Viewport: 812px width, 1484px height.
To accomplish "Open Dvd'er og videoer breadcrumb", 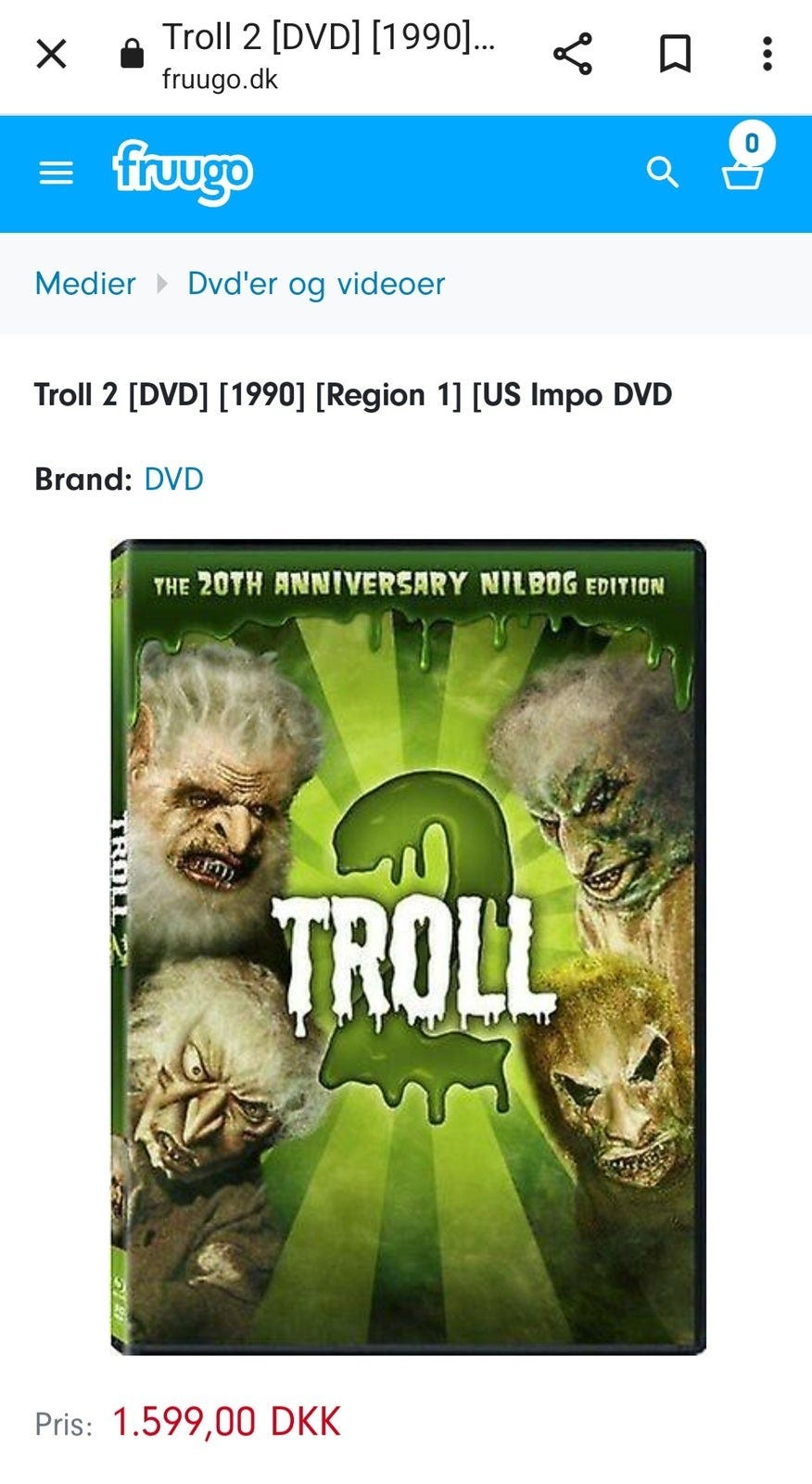I will pos(316,283).
